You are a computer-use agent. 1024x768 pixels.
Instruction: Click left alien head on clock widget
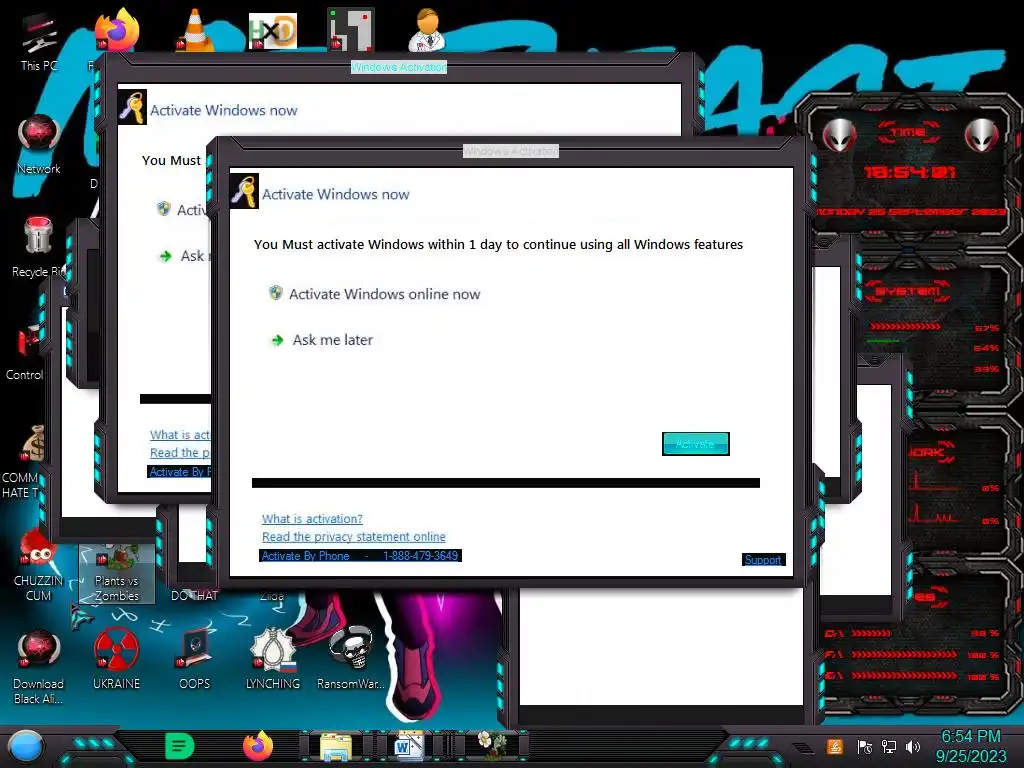[840, 135]
